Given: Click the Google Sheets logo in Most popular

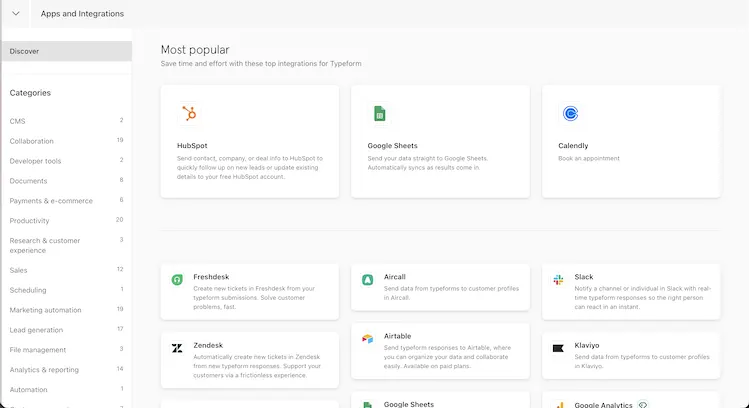Looking at the screenshot, I should tap(380, 114).
